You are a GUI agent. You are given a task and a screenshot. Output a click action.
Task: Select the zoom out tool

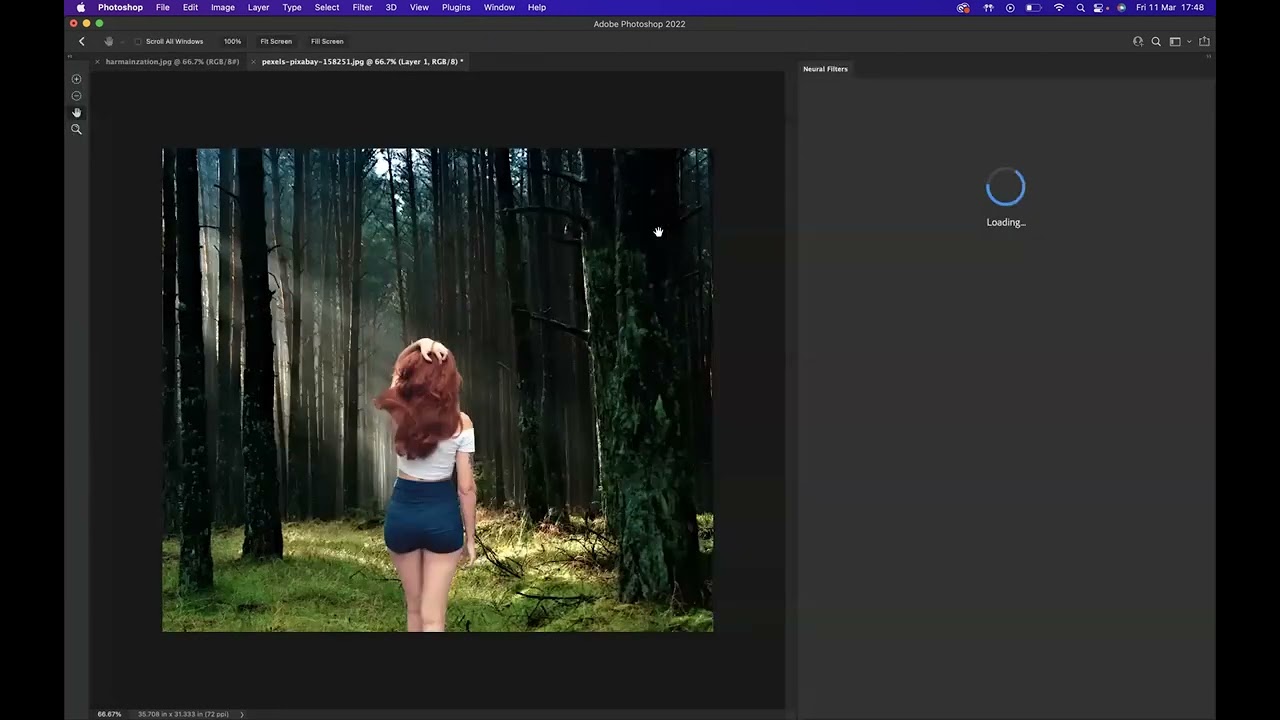76,96
